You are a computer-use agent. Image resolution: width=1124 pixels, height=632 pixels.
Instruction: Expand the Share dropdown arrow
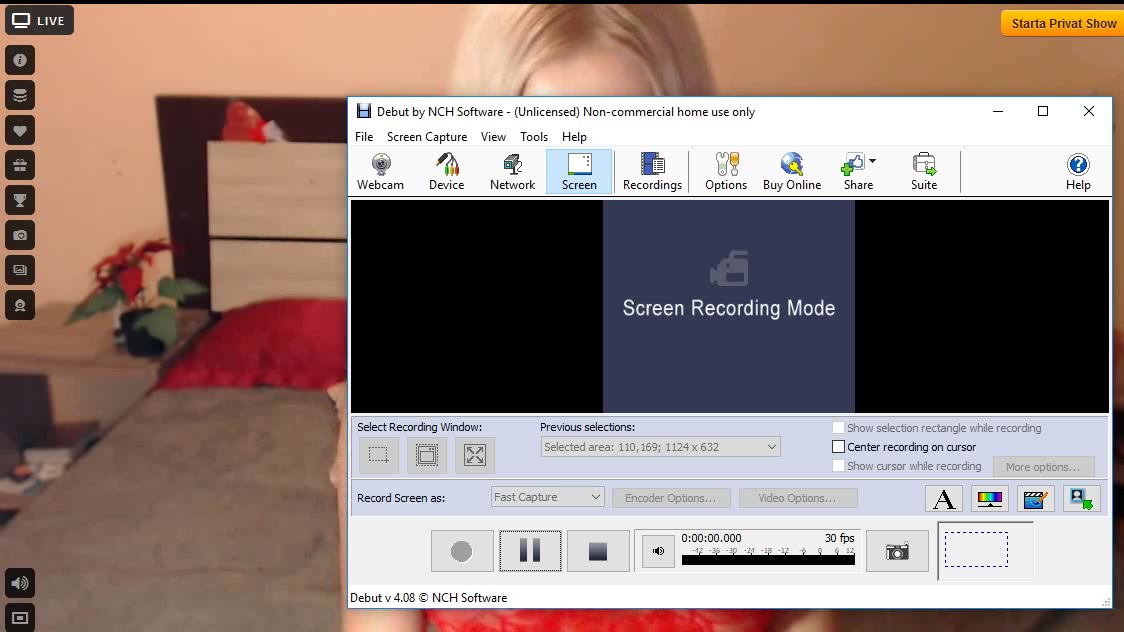click(872, 162)
